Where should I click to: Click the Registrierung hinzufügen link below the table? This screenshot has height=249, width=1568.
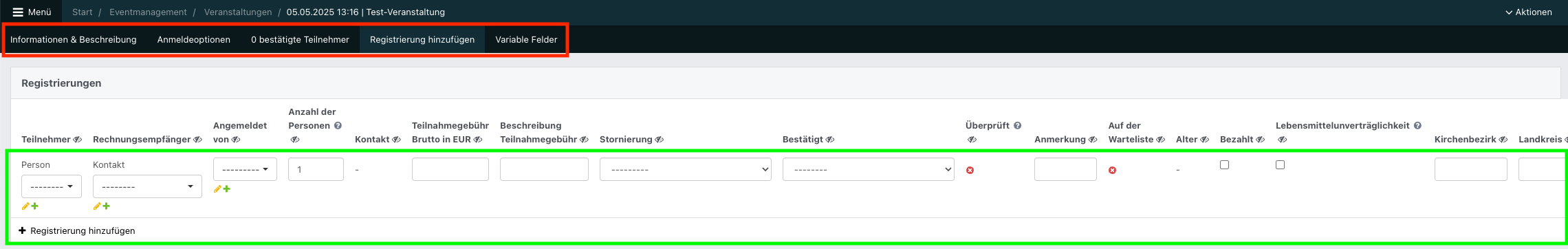77,231
